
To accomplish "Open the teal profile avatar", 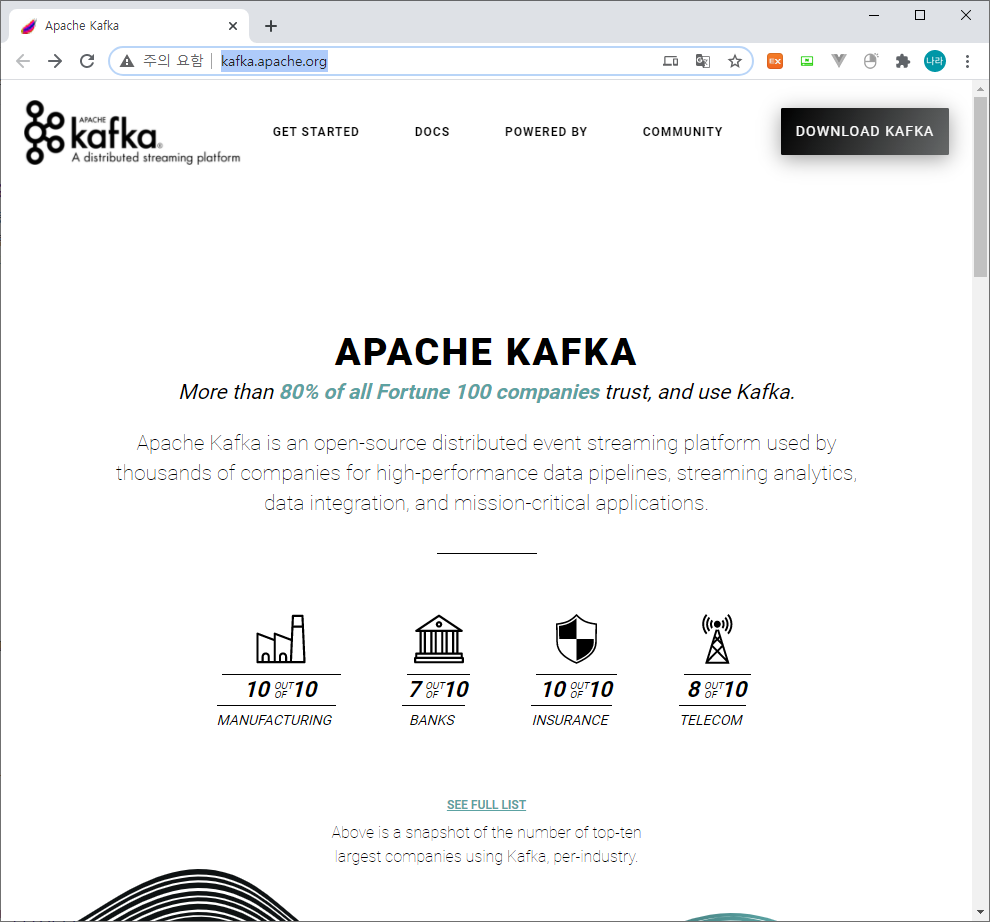I will coord(935,61).
